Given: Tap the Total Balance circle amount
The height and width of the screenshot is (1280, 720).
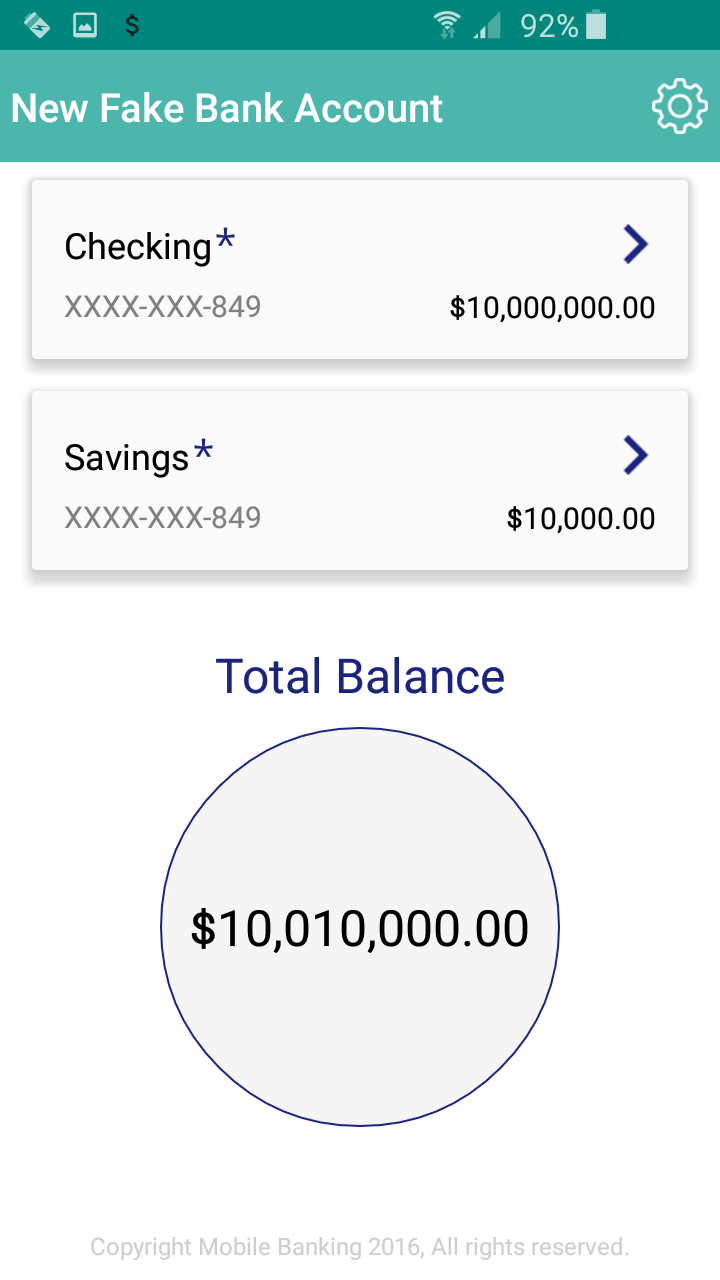Looking at the screenshot, I should 360,928.
